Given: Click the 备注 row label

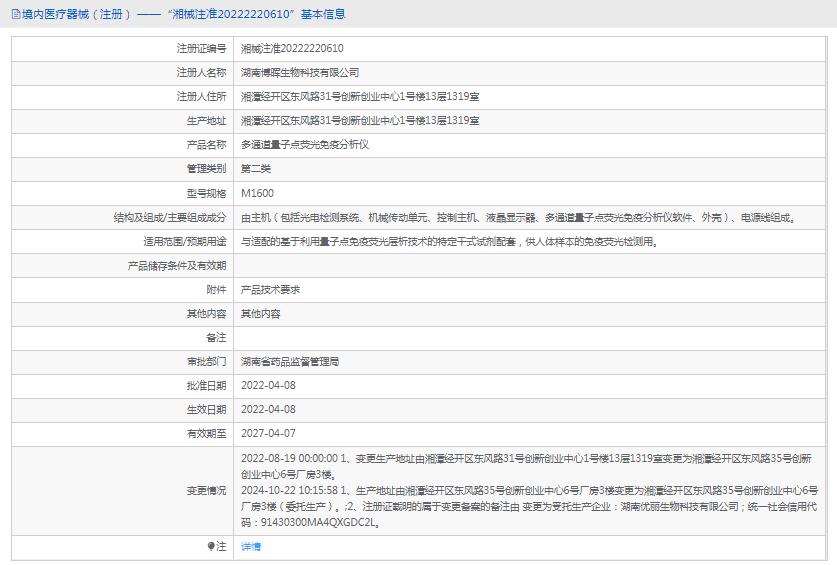Looking at the screenshot, I should coord(216,338).
